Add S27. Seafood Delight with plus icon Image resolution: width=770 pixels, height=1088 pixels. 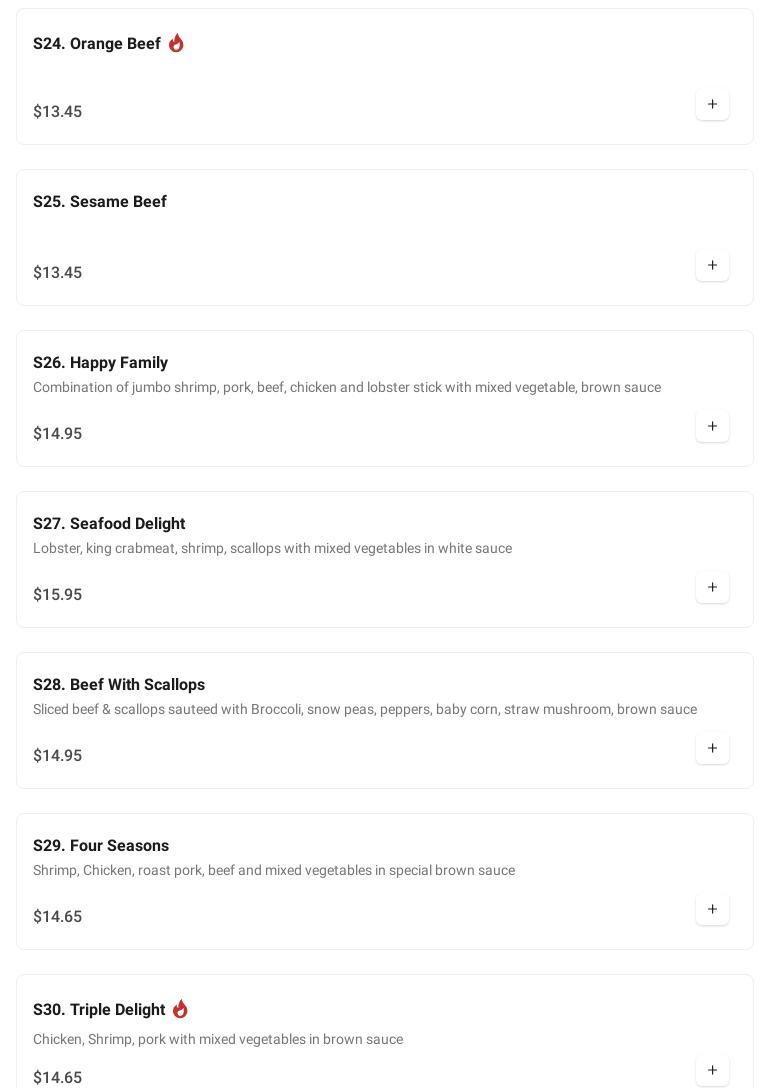(712, 587)
